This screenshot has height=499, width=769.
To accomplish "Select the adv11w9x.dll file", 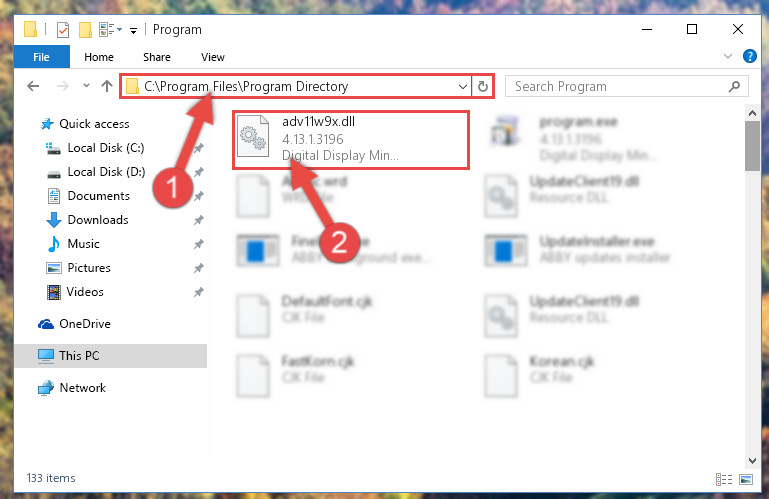I will point(351,140).
